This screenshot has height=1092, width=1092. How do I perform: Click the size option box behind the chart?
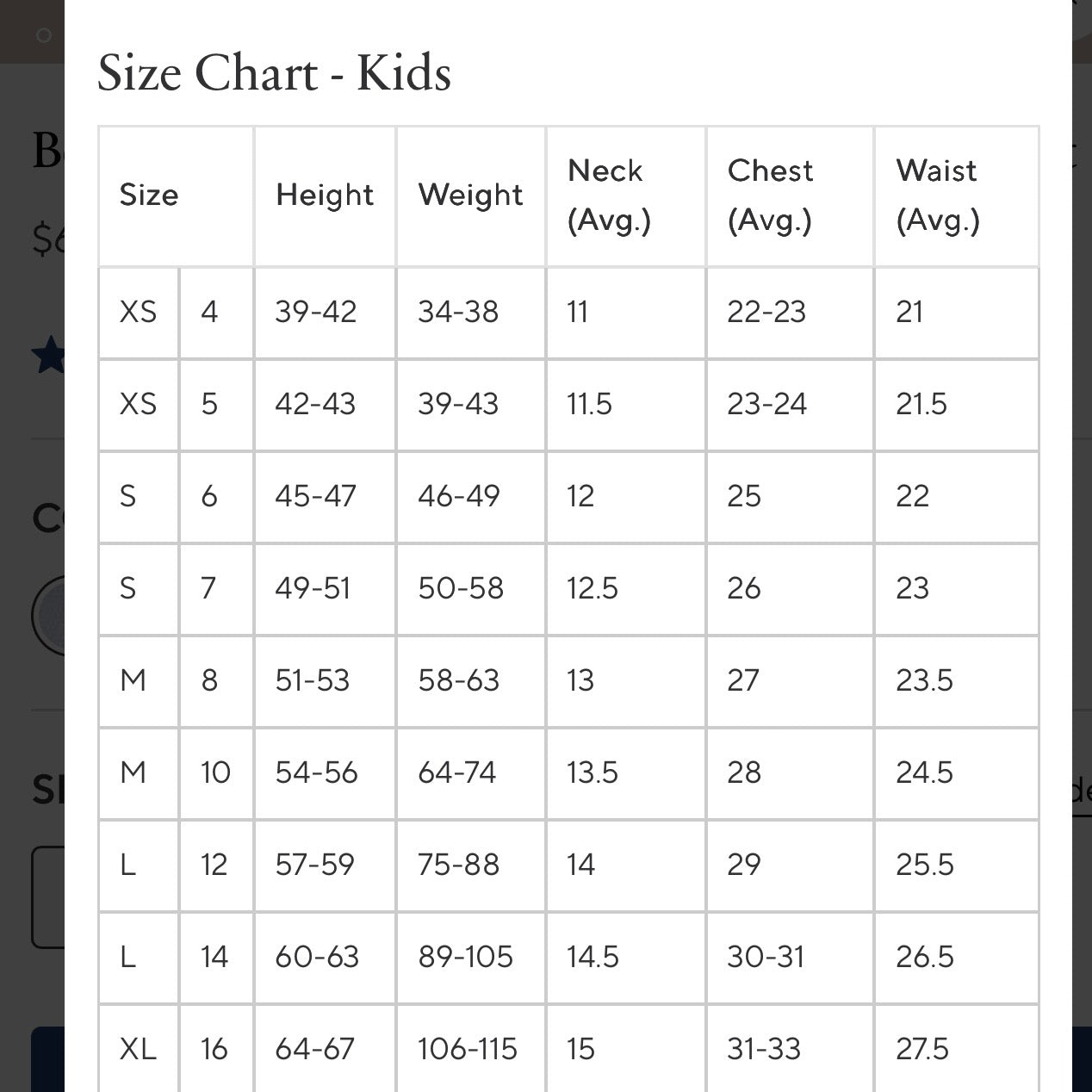(48, 897)
